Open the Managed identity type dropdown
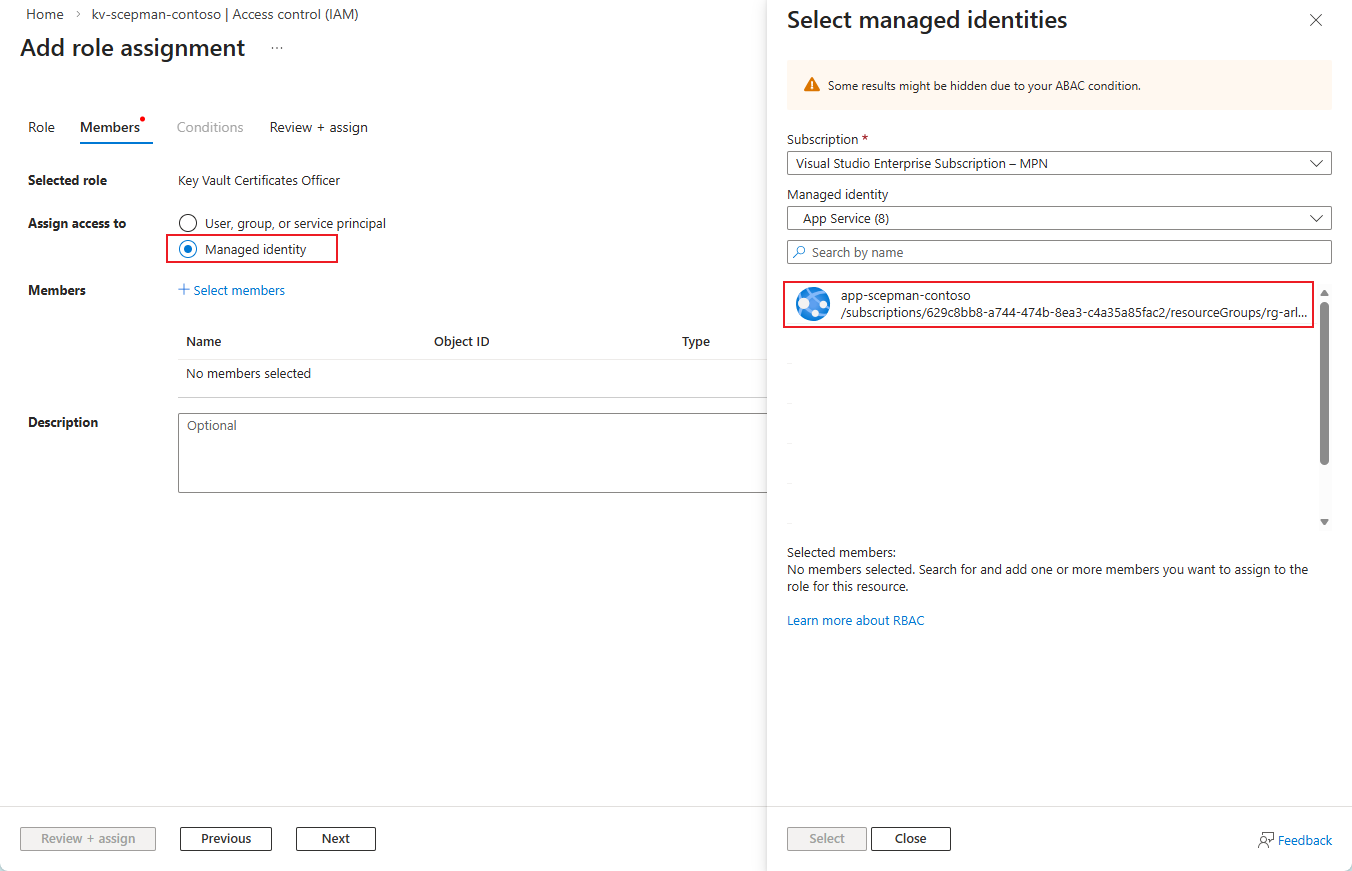The width and height of the screenshot is (1352, 871). click(1058, 218)
